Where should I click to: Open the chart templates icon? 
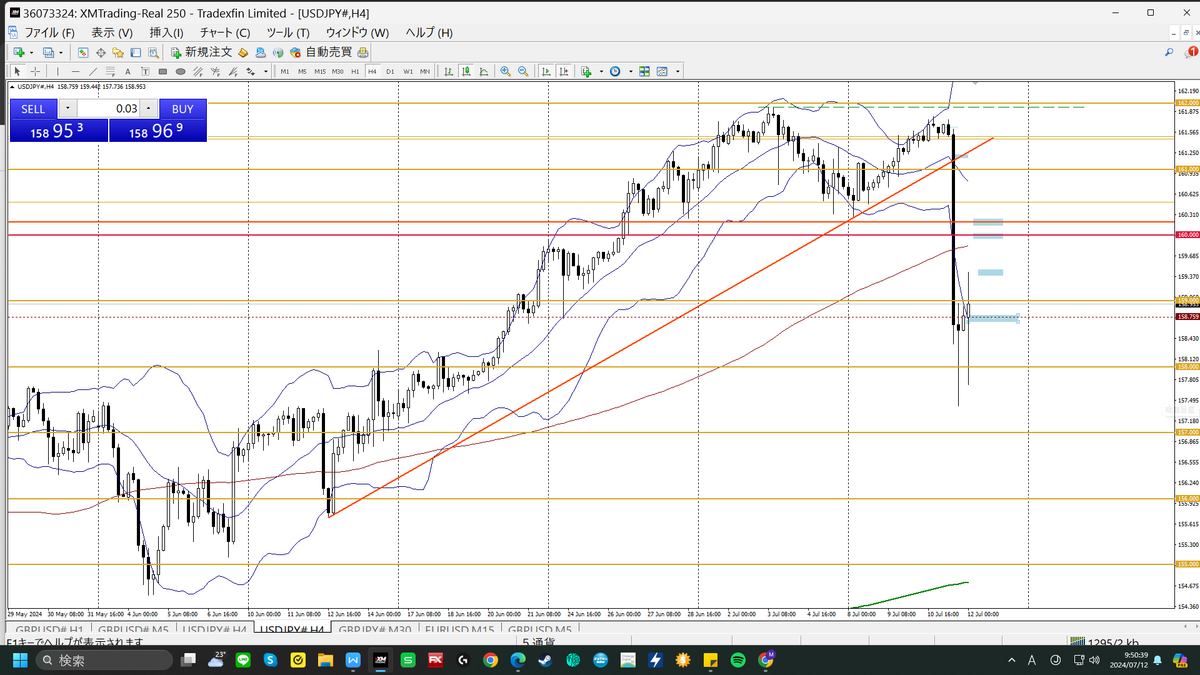(662, 71)
